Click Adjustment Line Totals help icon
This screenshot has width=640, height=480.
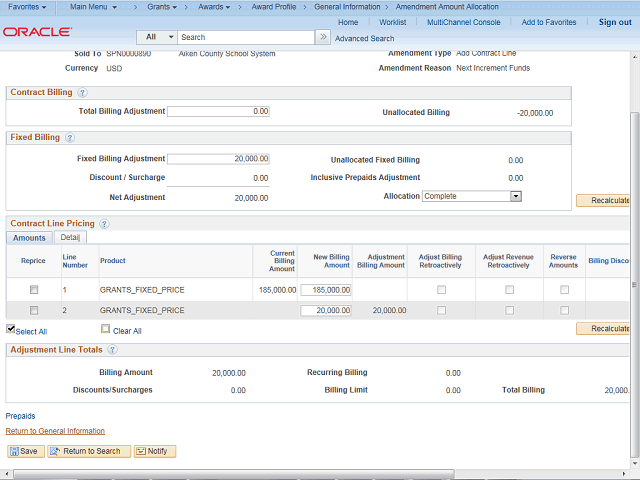point(112,350)
